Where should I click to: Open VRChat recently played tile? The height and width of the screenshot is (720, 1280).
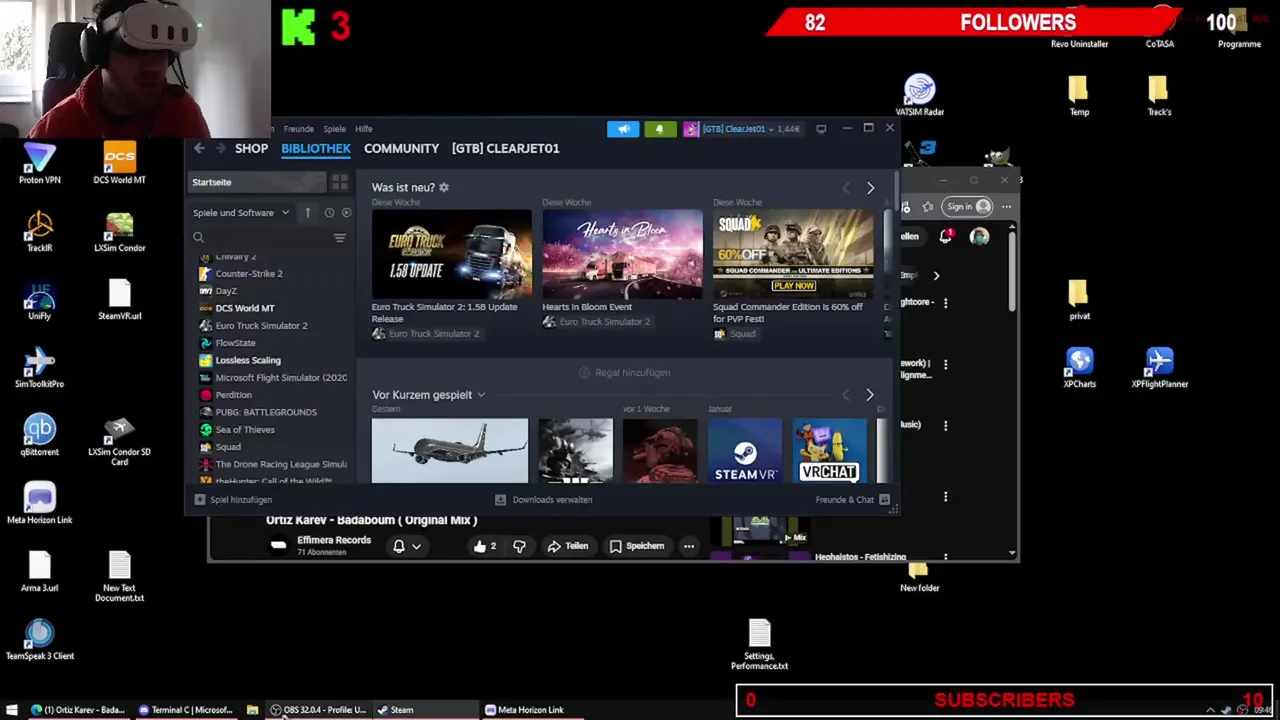(830, 450)
